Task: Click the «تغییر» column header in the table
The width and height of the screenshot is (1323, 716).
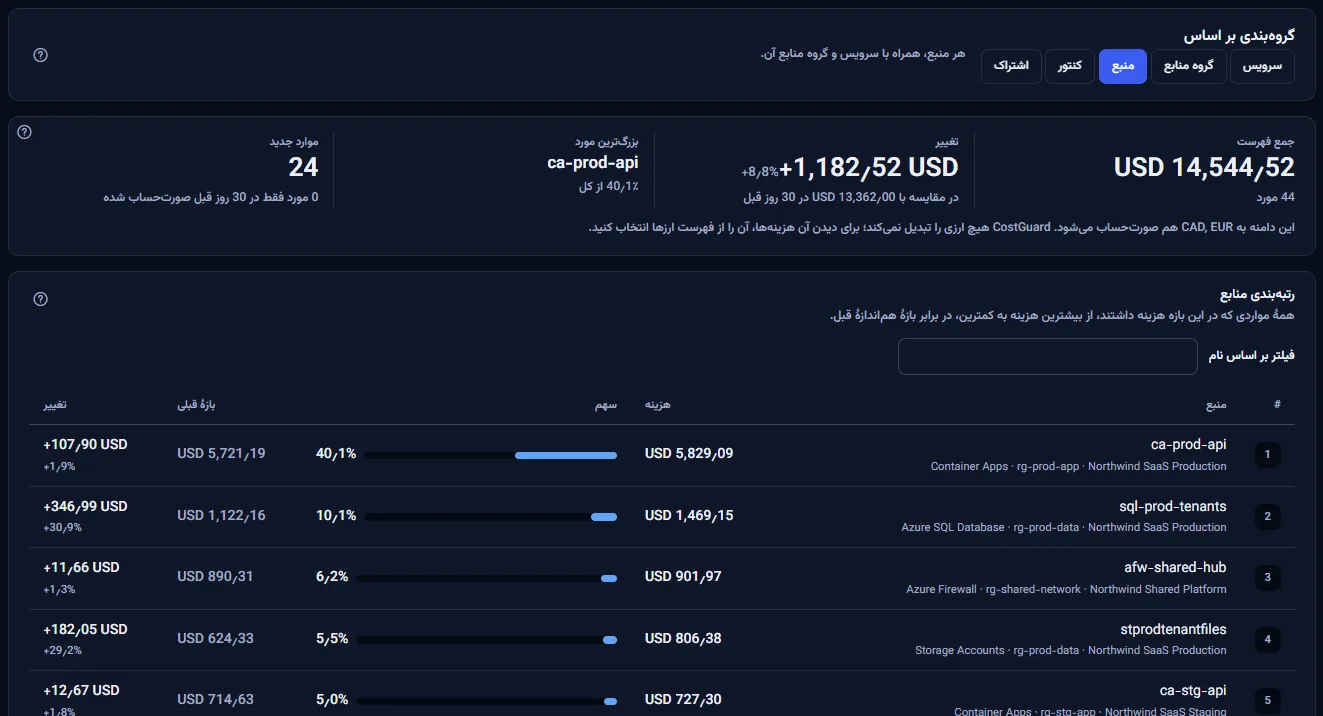Action: click(55, 405)
